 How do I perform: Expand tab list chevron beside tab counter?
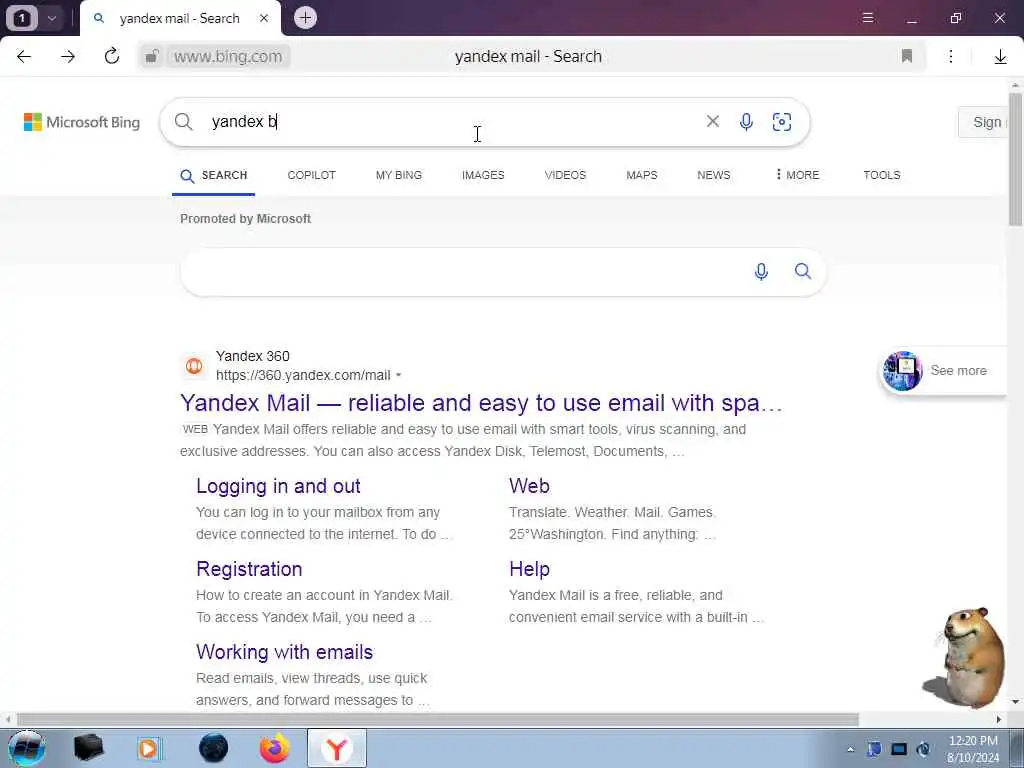(x=52, y=18)
